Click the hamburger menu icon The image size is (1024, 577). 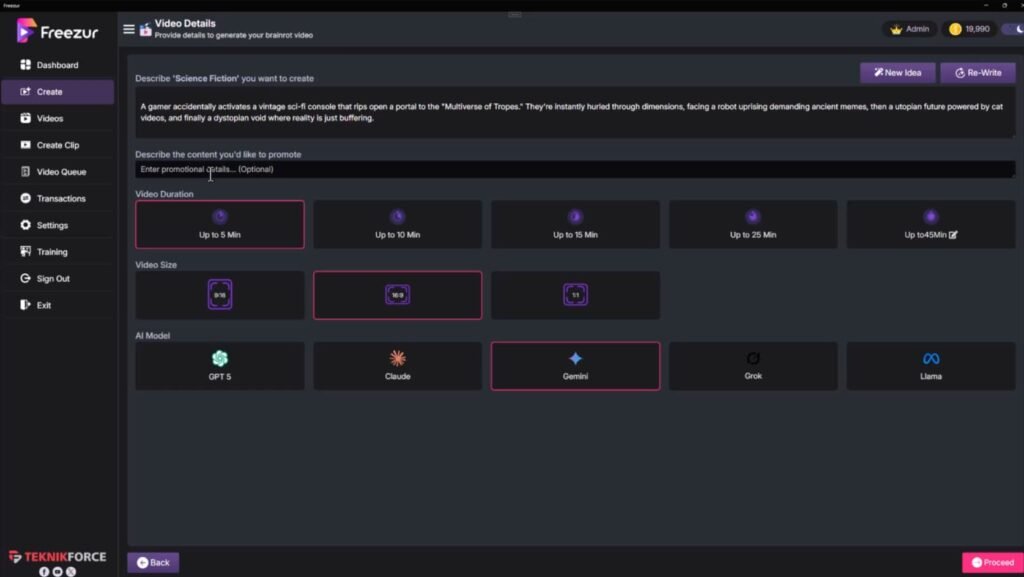pyautogui.click(x=128, y=29)
